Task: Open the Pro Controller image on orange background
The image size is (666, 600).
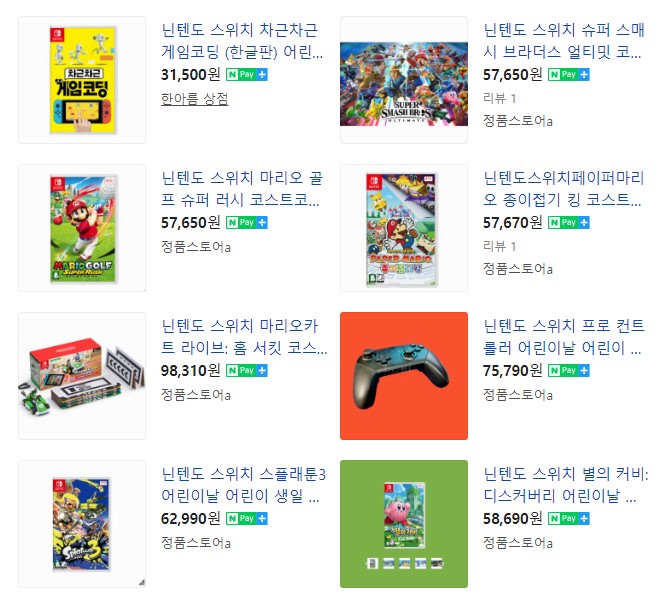Action: click(x=404, y=376)
